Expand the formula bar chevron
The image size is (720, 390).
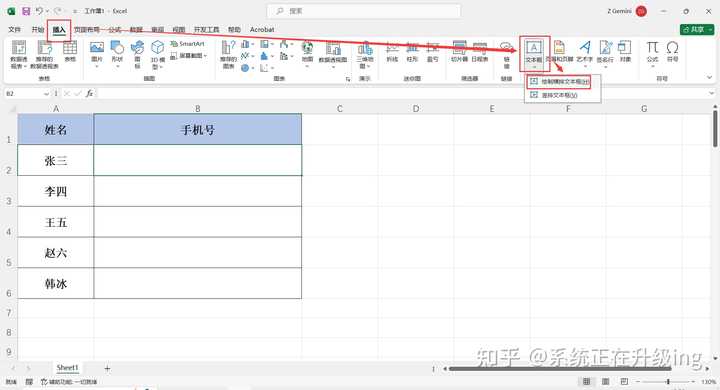[711, 93]
